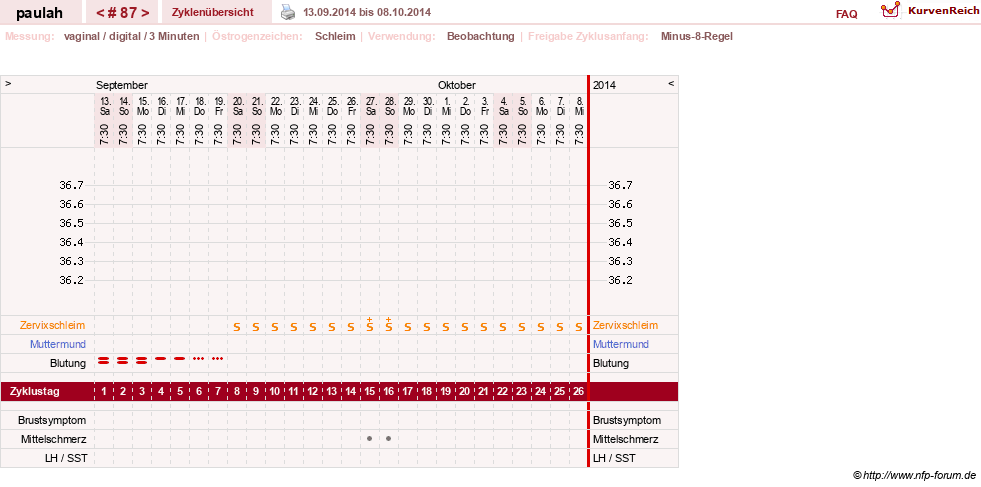Click the Schleim estrogen sign value
Viewport: 981px width, 487px height.
tap(335, 36)
